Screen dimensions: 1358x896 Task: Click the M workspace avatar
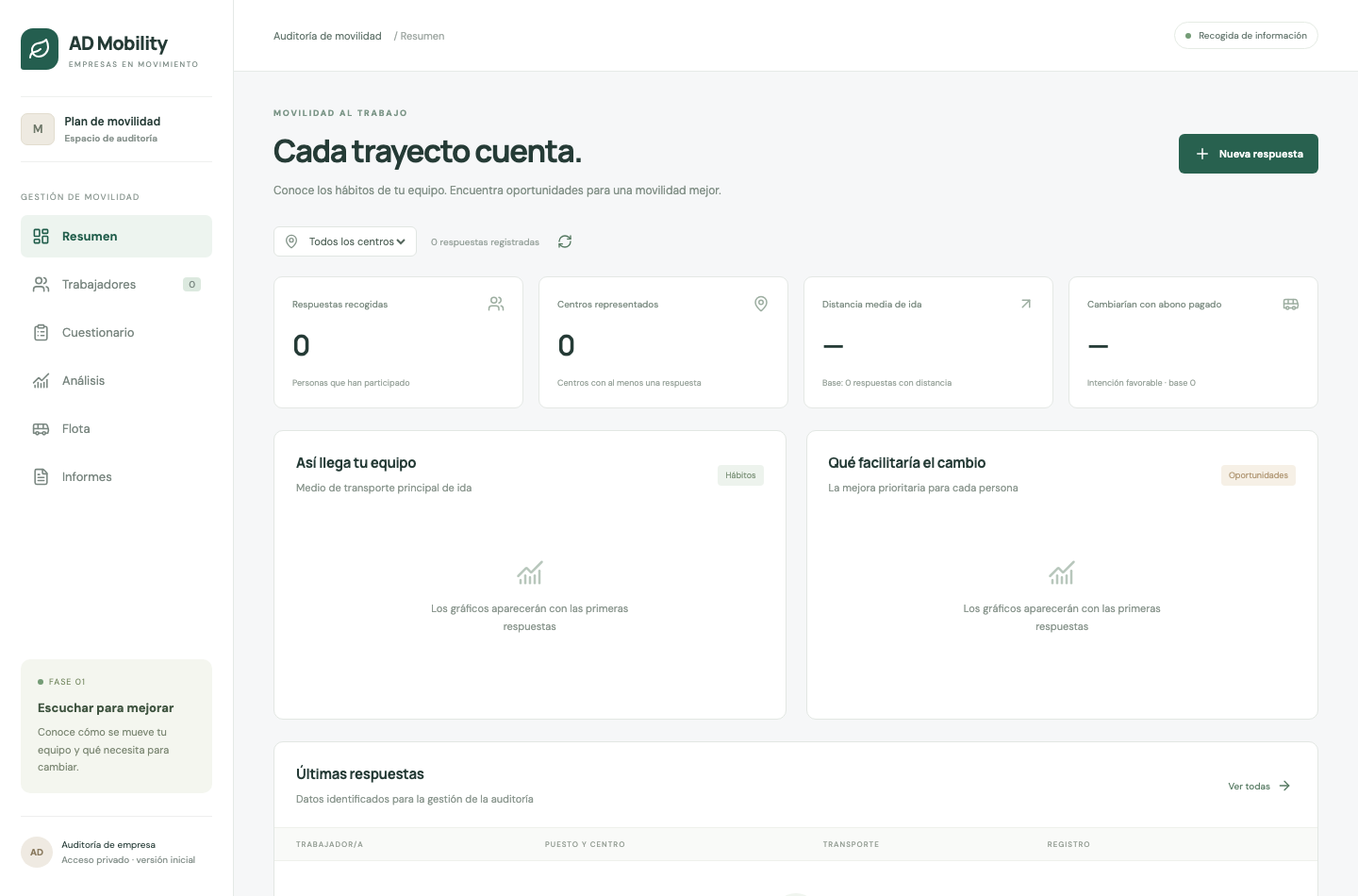[x=38, y=129]
